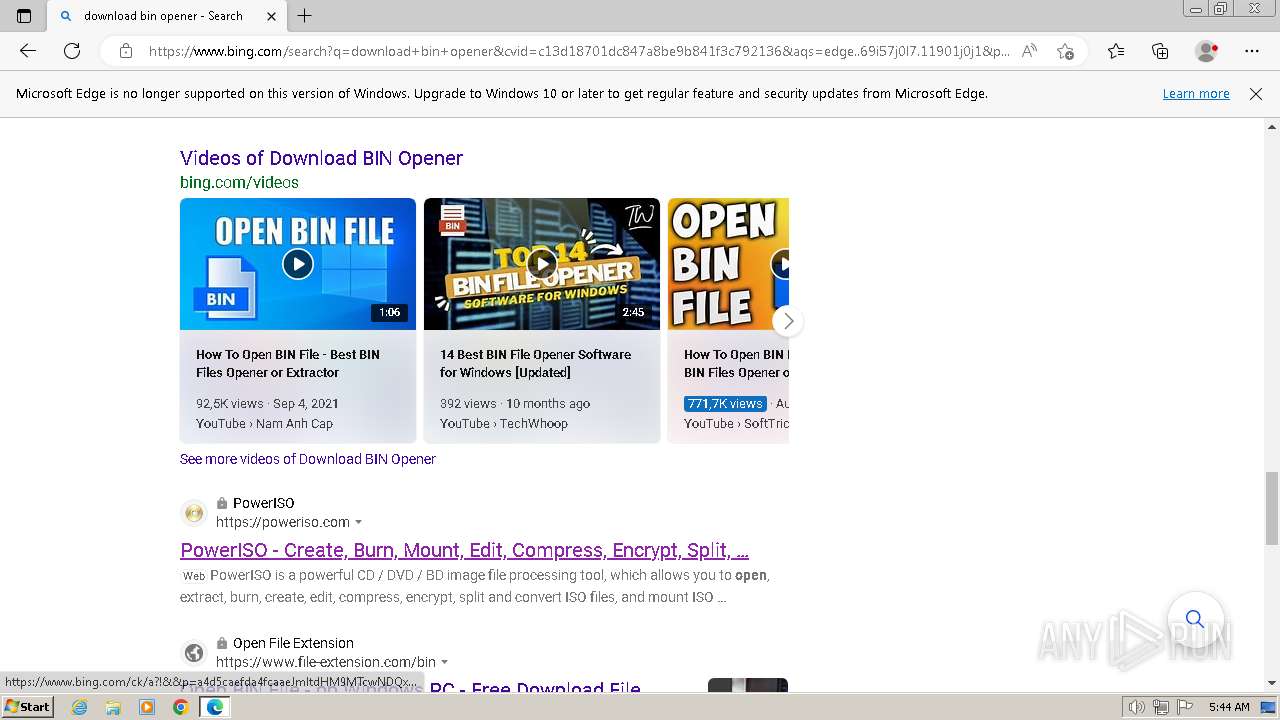This screenshot has height=720, width=1280.
Task: Click 'YouTube › TechWhoop' source text
Action: point(503,423)
